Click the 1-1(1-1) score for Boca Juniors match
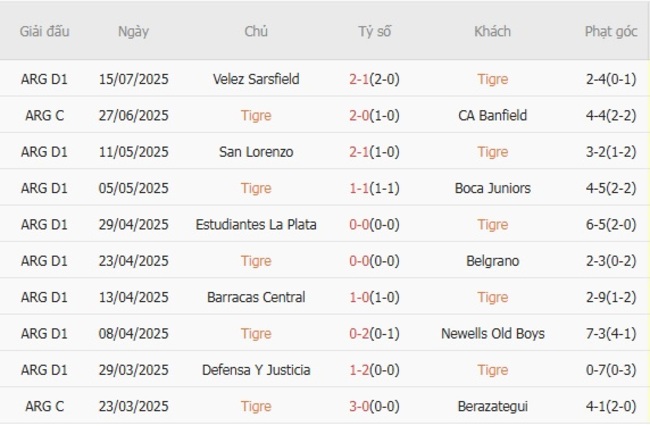Viewport: 650px width, 426px height. pos(375,188)
